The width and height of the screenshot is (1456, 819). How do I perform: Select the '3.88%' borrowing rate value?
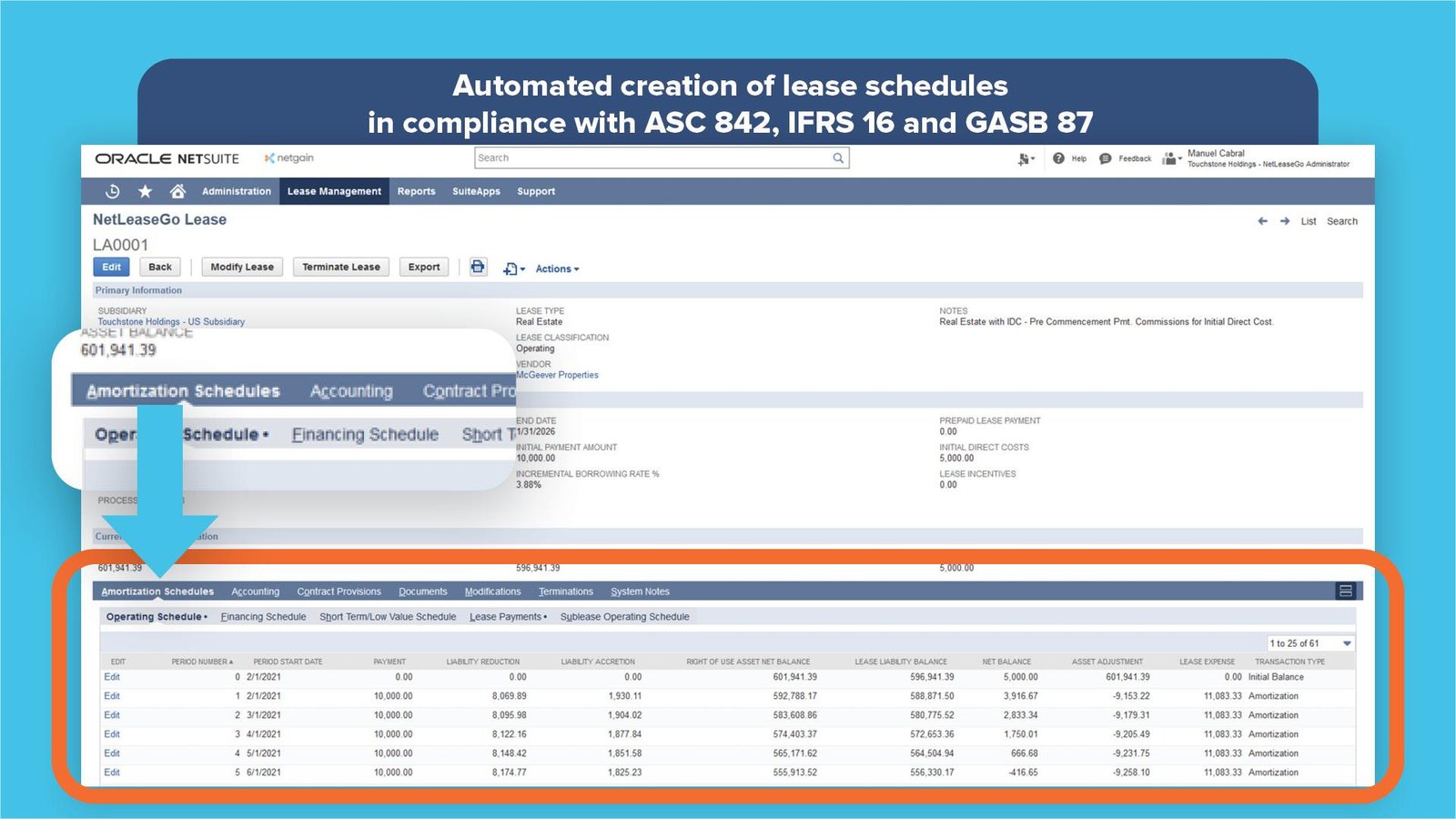(x=529, y=485)
